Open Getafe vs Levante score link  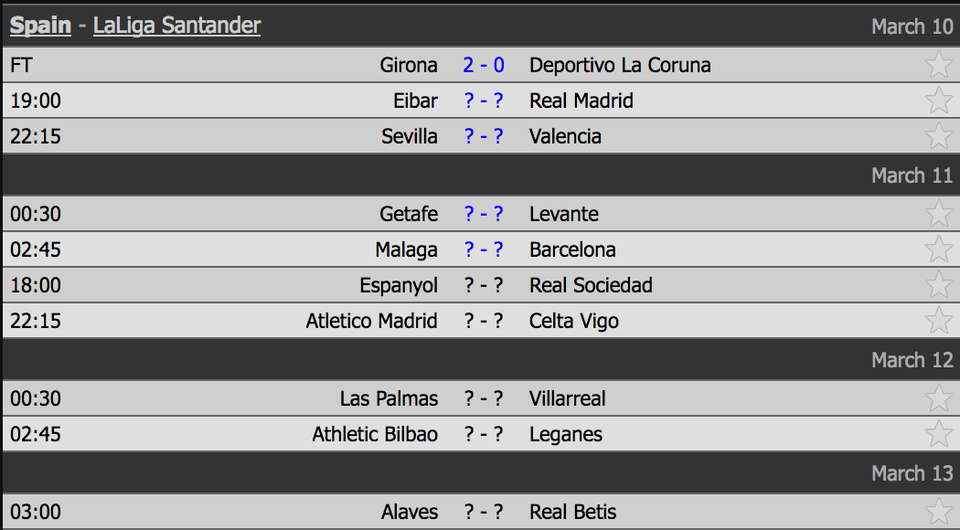(484, 214)
